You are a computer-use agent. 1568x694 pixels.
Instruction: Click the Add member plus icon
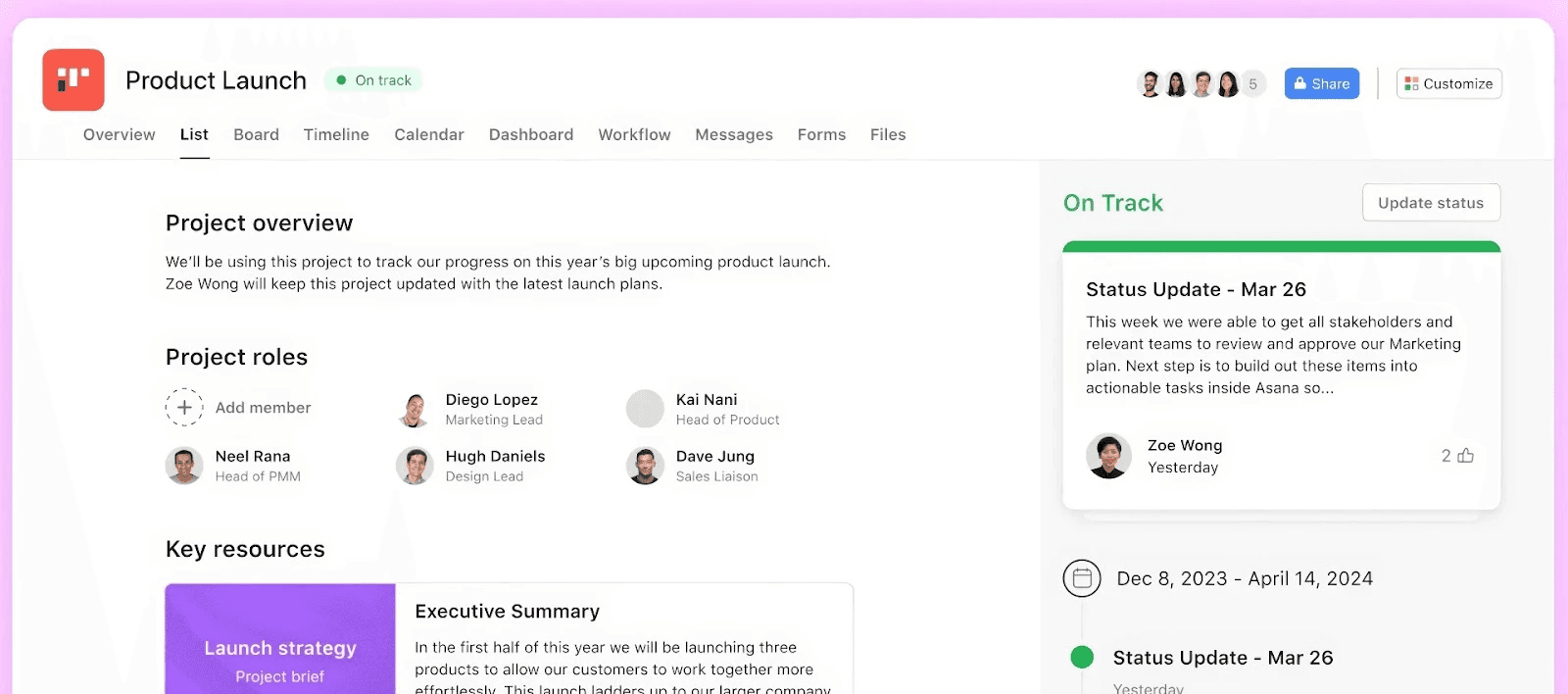pyautogui.click(x=184, y=407)
